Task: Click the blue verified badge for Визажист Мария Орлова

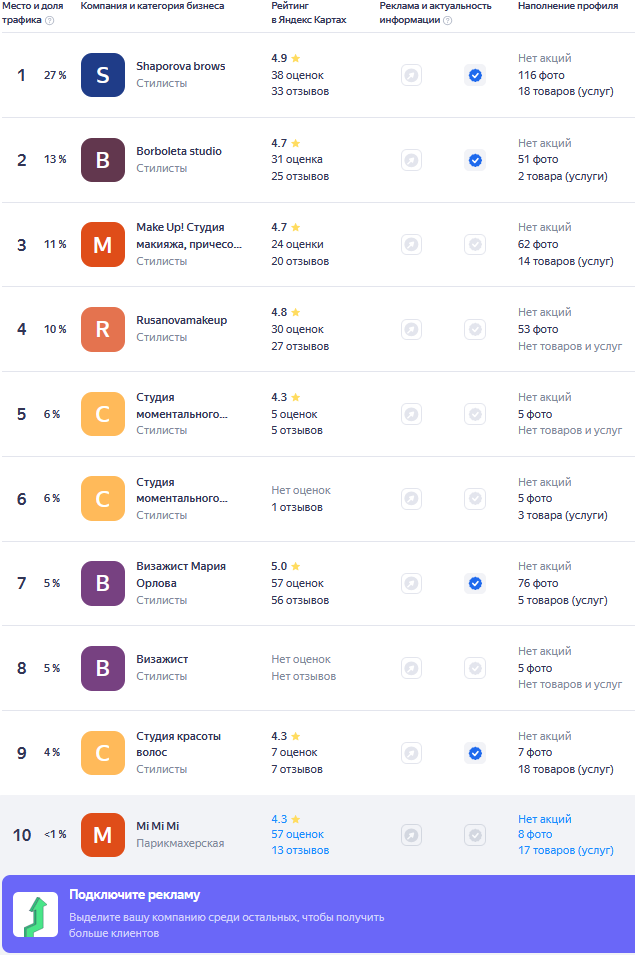Action: tap(475, 583)
